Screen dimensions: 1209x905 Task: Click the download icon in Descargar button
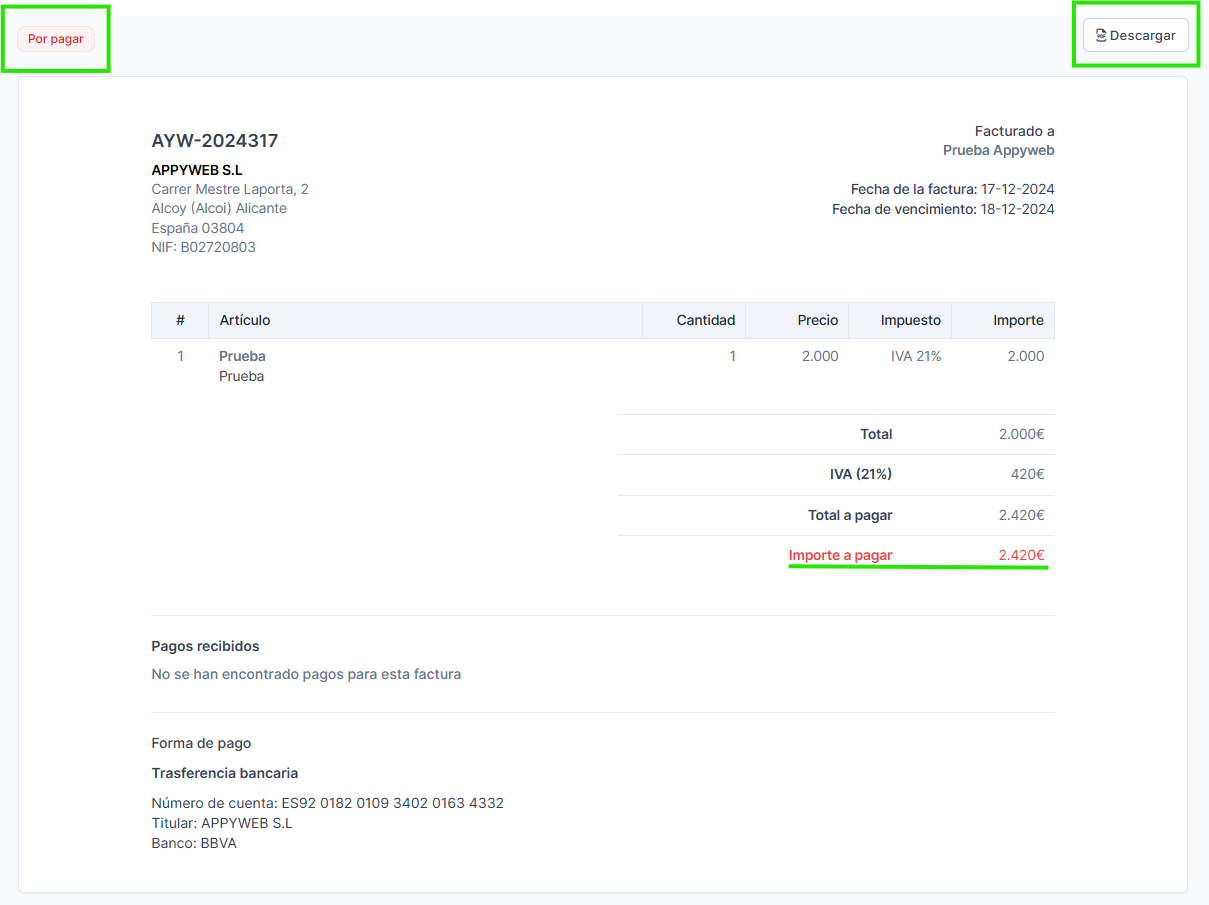pos(1101,36)
